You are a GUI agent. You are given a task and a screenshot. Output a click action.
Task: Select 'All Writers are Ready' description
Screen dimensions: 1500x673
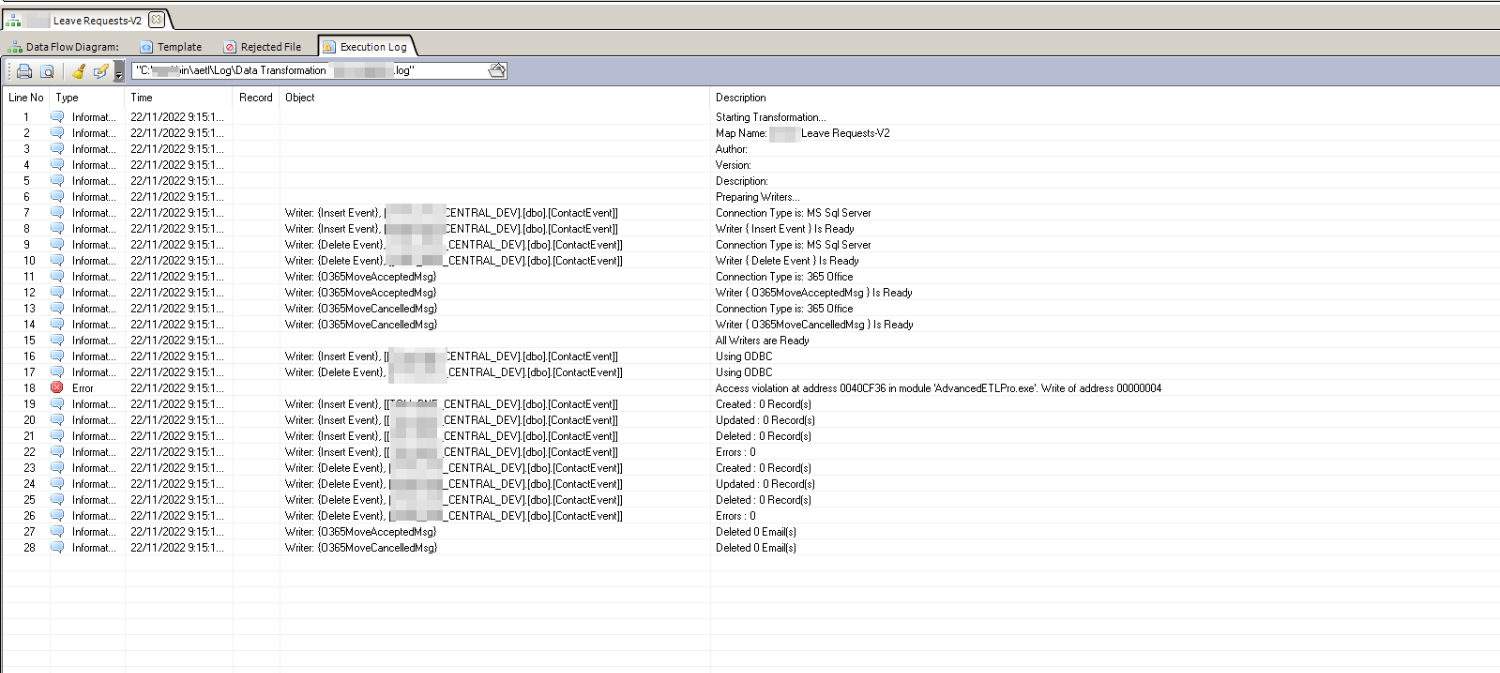763,340
